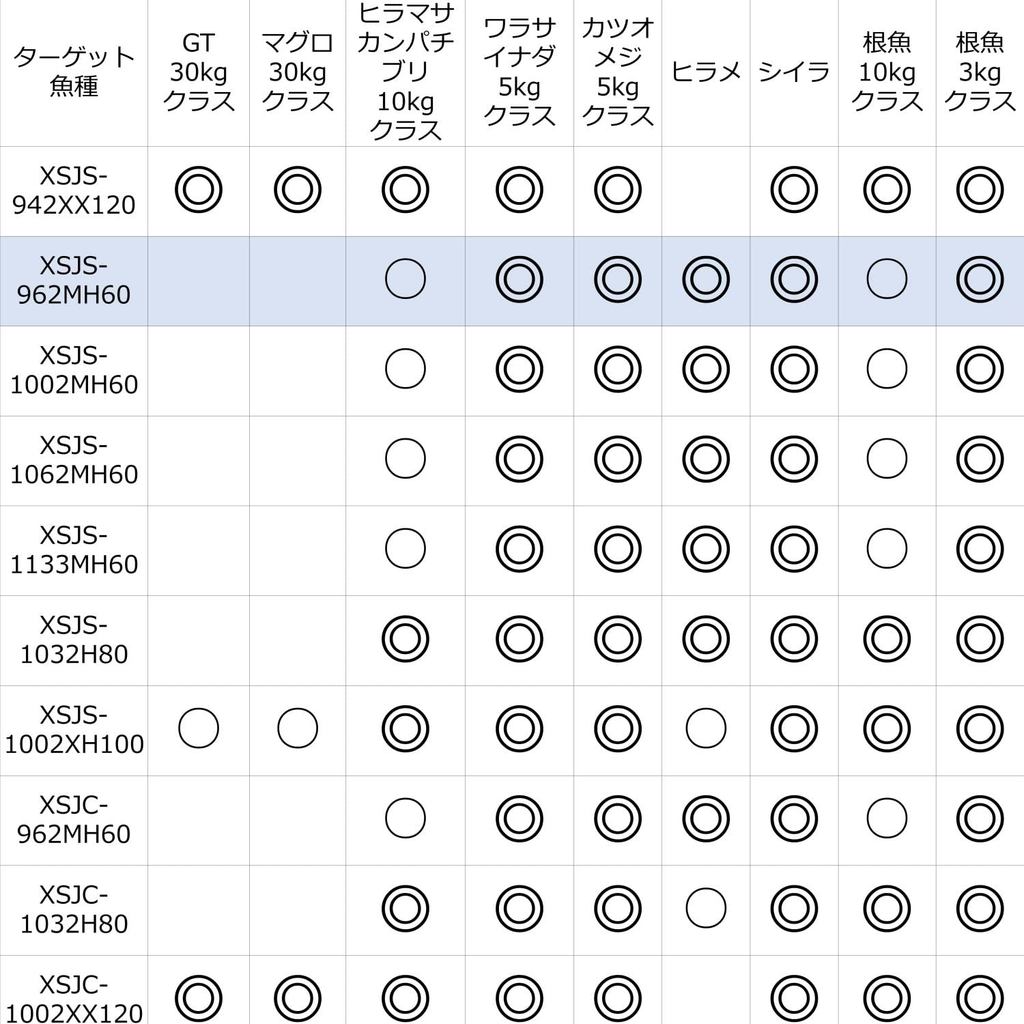
Task: Click the ヒラメ double circle in XSJS-962MH60 row
Action: coord(705,281)
